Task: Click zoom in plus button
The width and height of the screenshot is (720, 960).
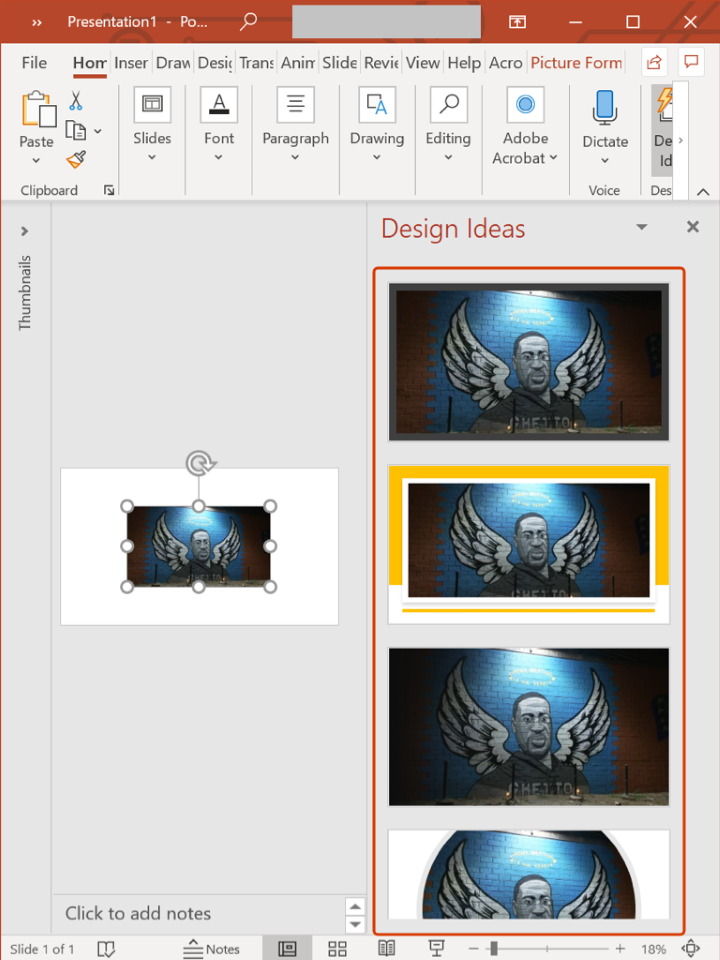Action: 620,949
